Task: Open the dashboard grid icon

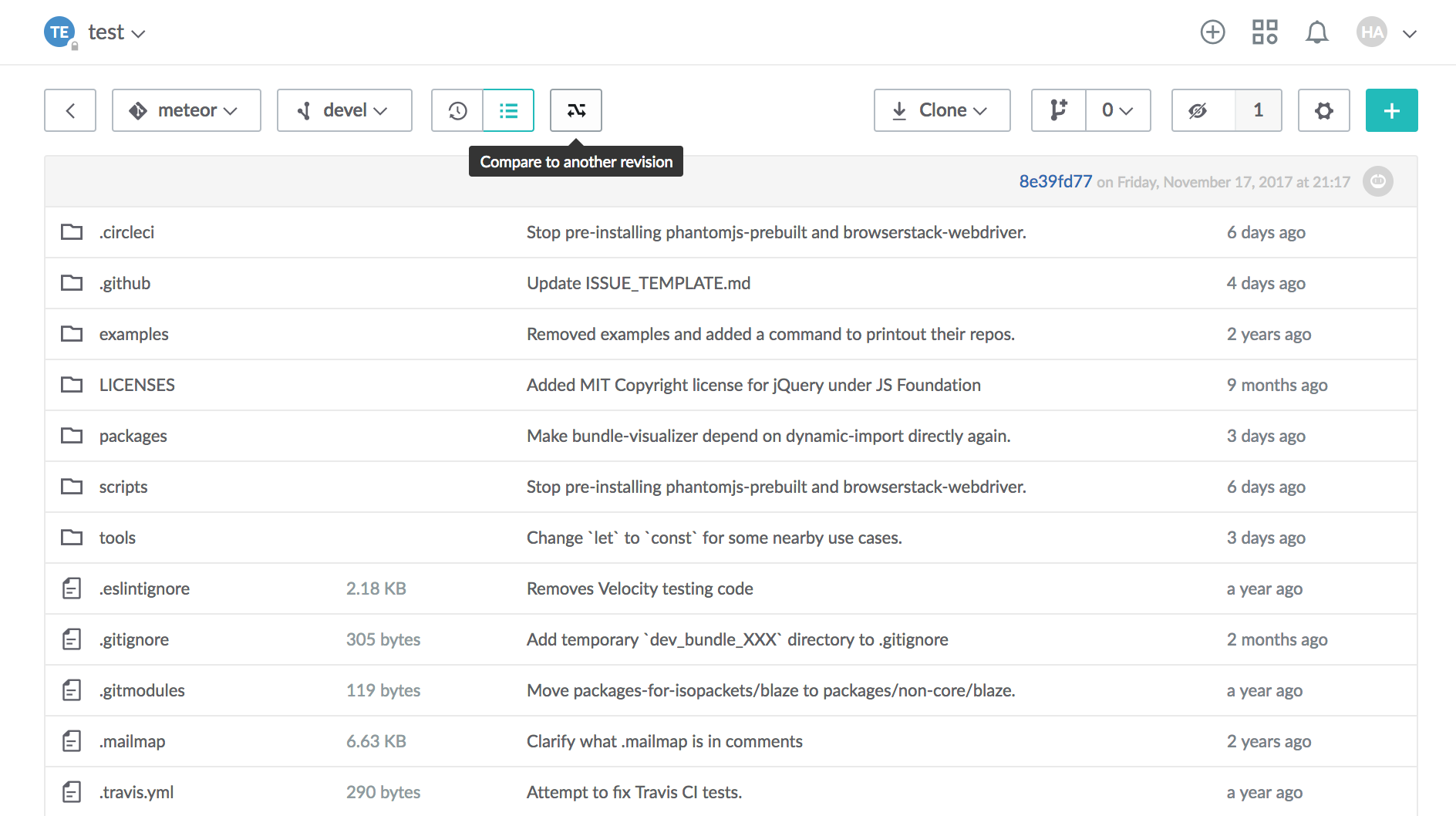Action: click(x=1265, y=32)
